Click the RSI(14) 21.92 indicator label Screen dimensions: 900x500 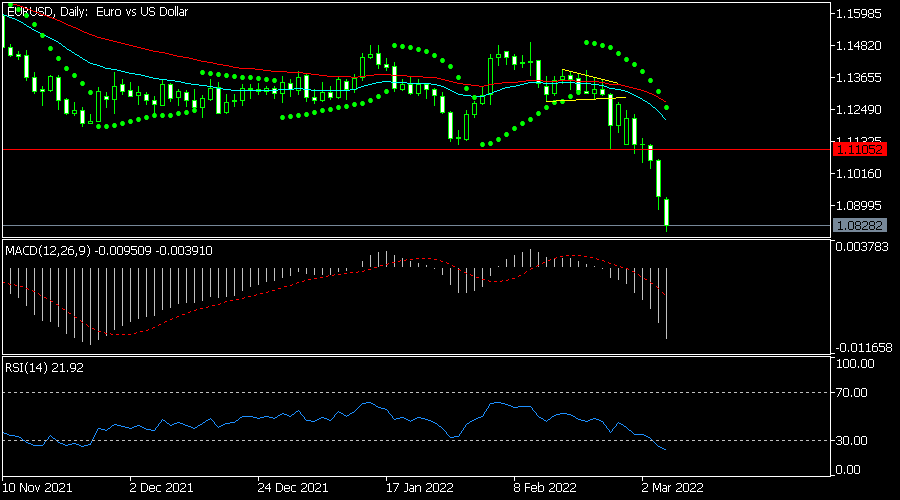pyautogui.click(x=44, y=367)
